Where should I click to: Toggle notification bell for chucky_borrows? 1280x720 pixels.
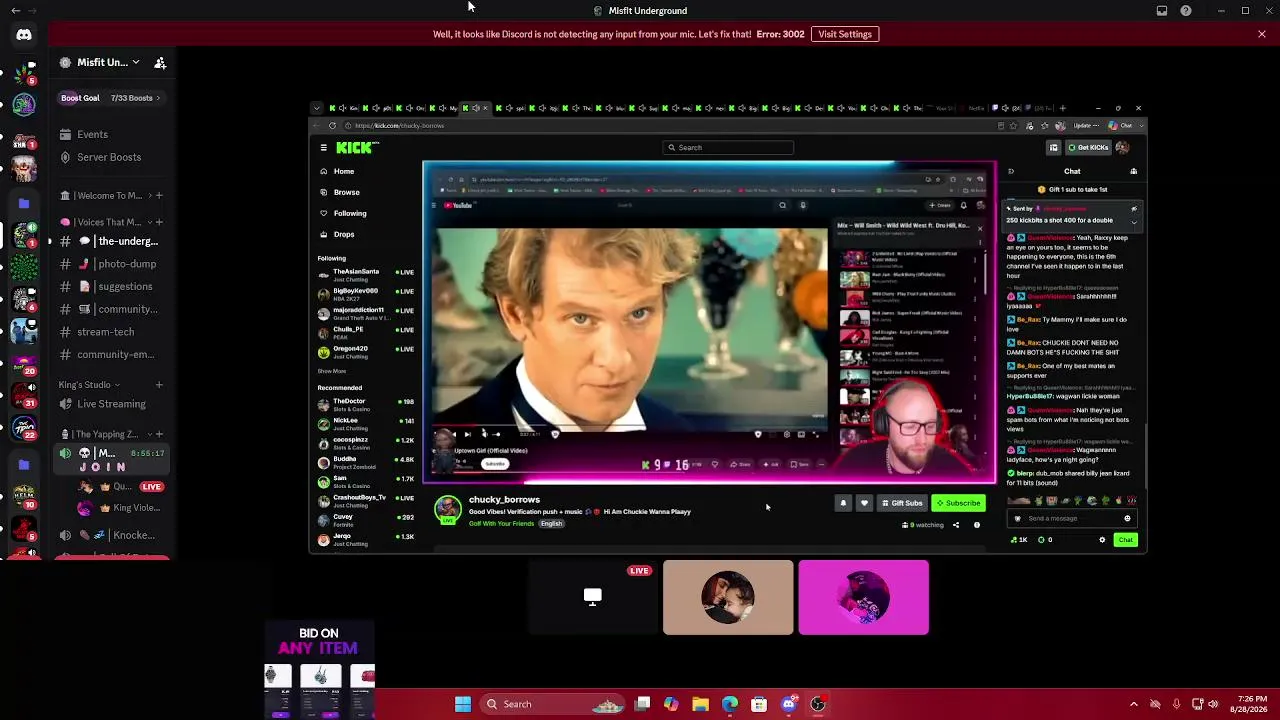(x=843, y=503)
